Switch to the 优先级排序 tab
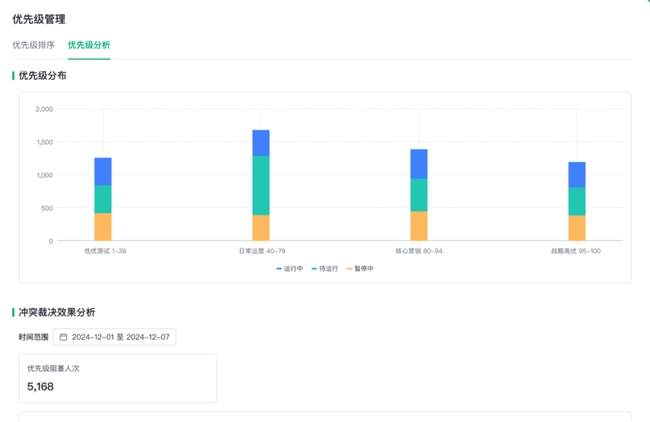650x422 pixels. point(33,45)
